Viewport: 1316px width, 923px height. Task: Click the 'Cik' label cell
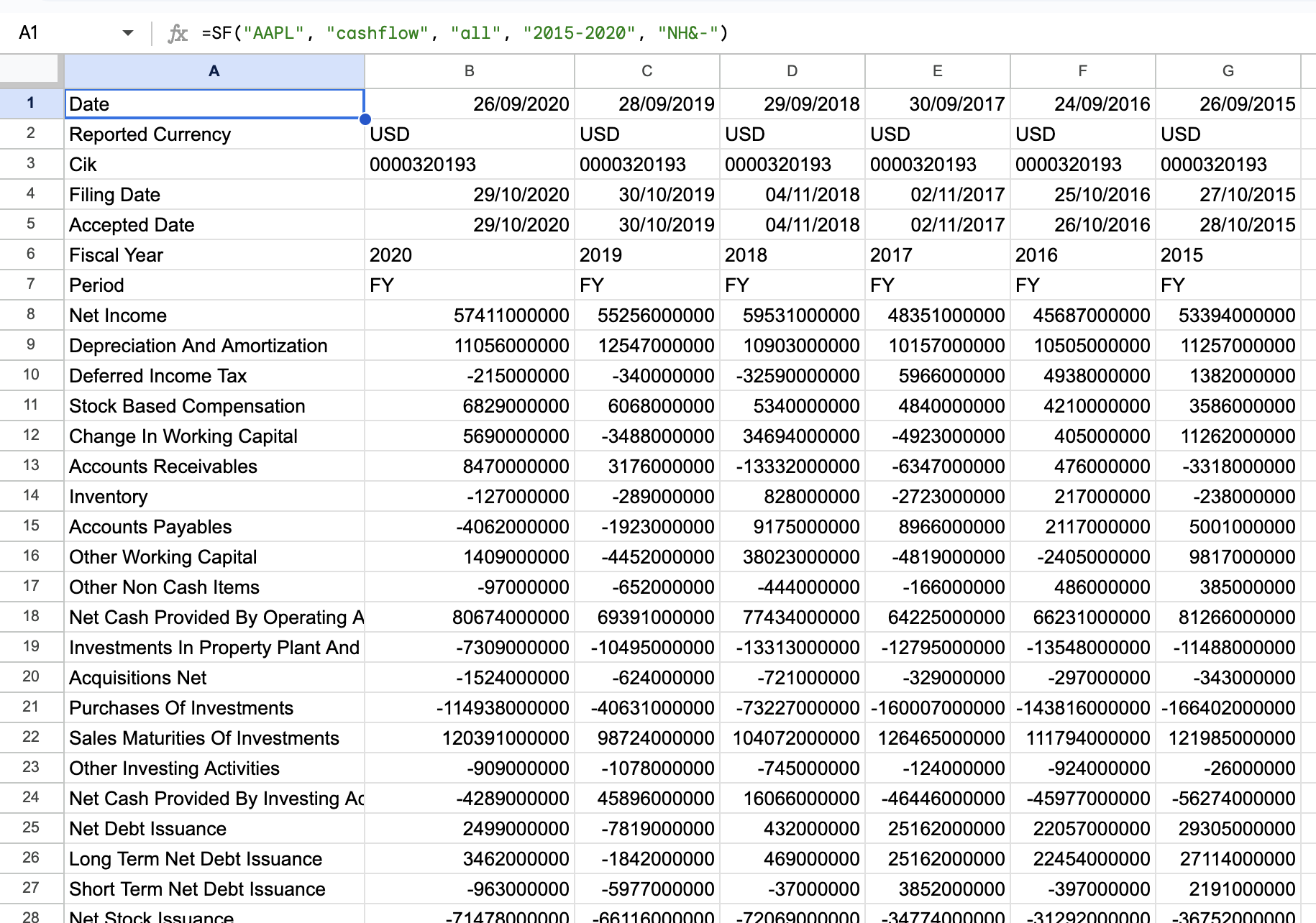click(x=214, y=165)
